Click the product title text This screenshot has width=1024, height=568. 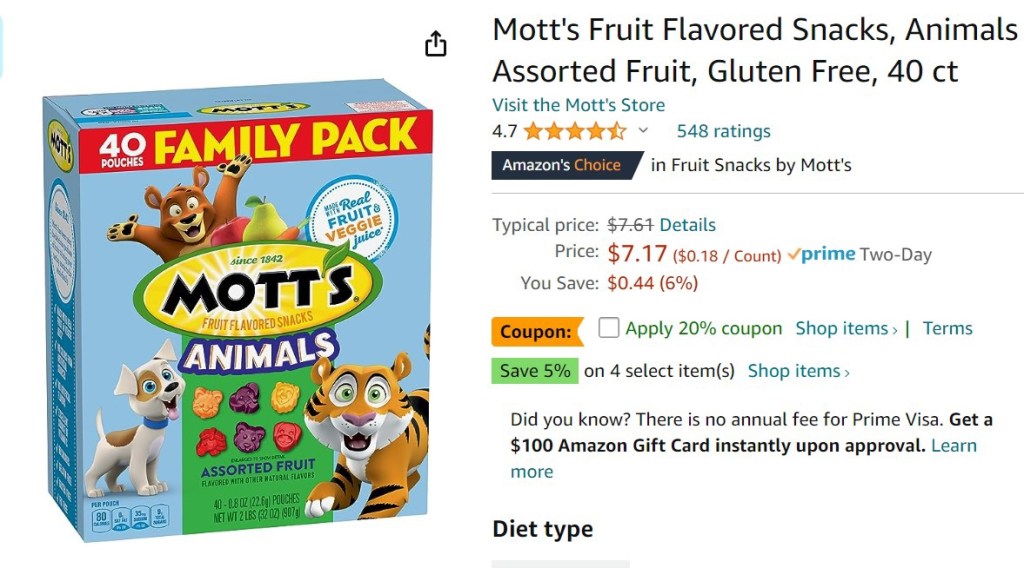754,50
